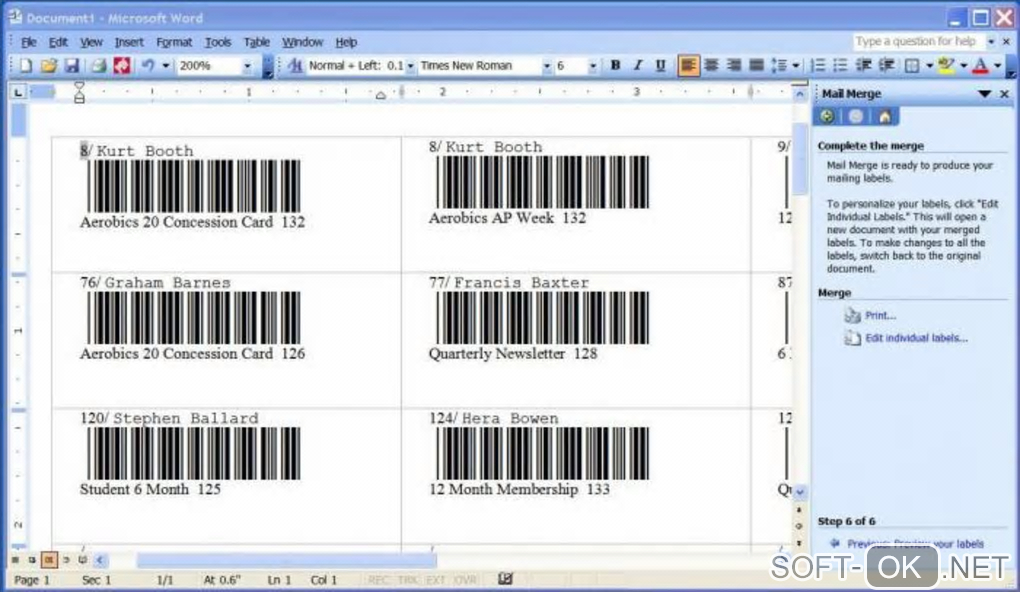Image resolution: width=1020 pixels, height=592 pixels.
Task: Close the Mail Merge task pane
Action: (x=1004, y=94)
